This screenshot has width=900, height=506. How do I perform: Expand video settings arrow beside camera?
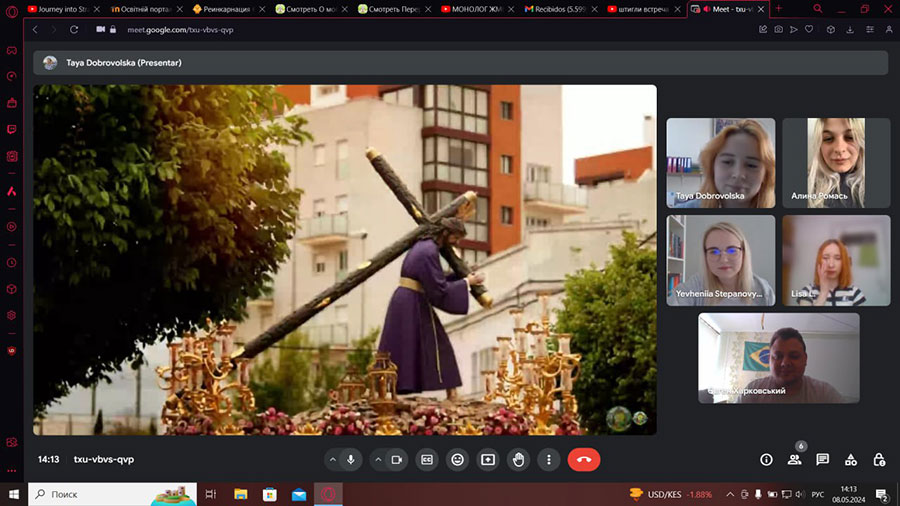378,460
